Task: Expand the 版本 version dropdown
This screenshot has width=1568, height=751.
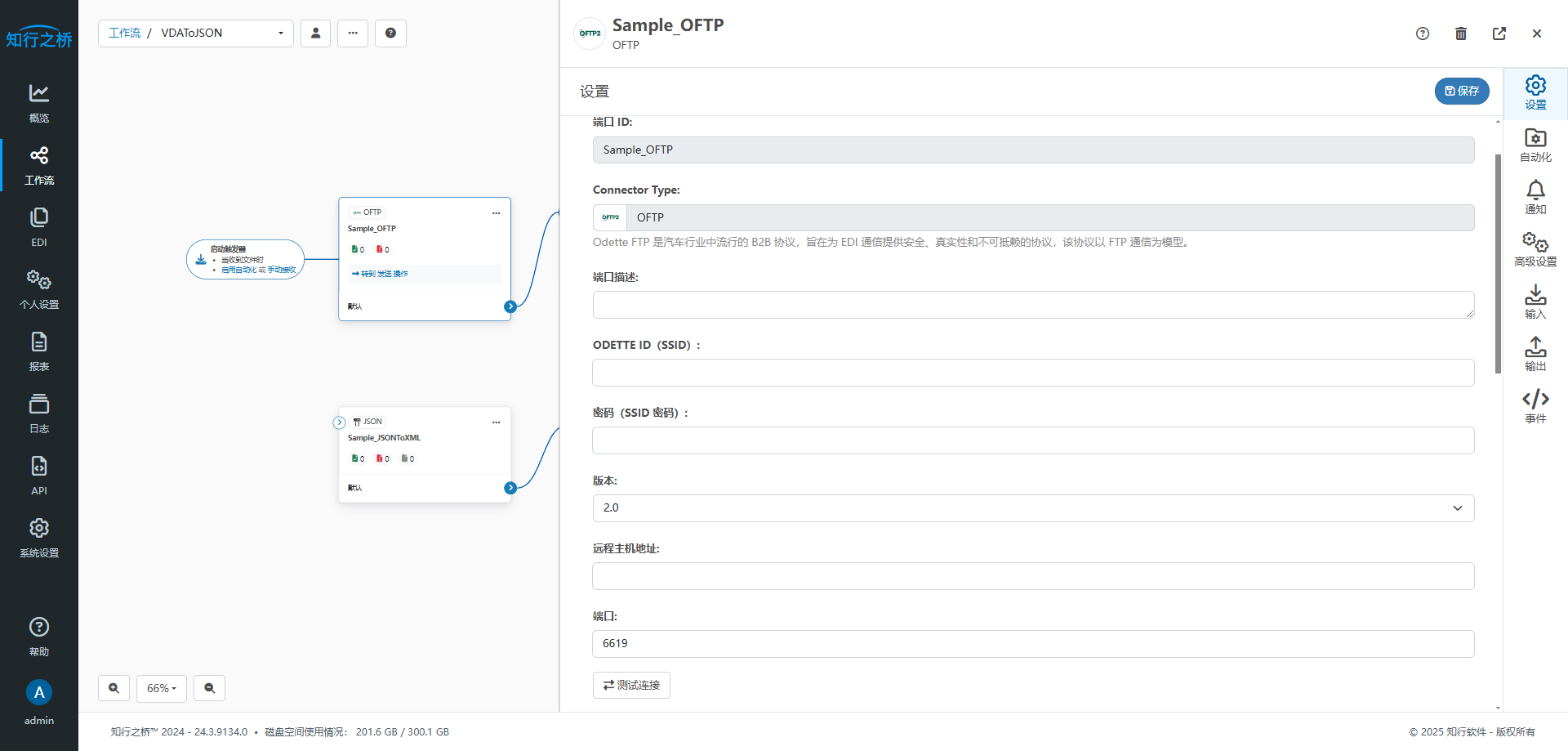Action: [x=1033, y=508]
